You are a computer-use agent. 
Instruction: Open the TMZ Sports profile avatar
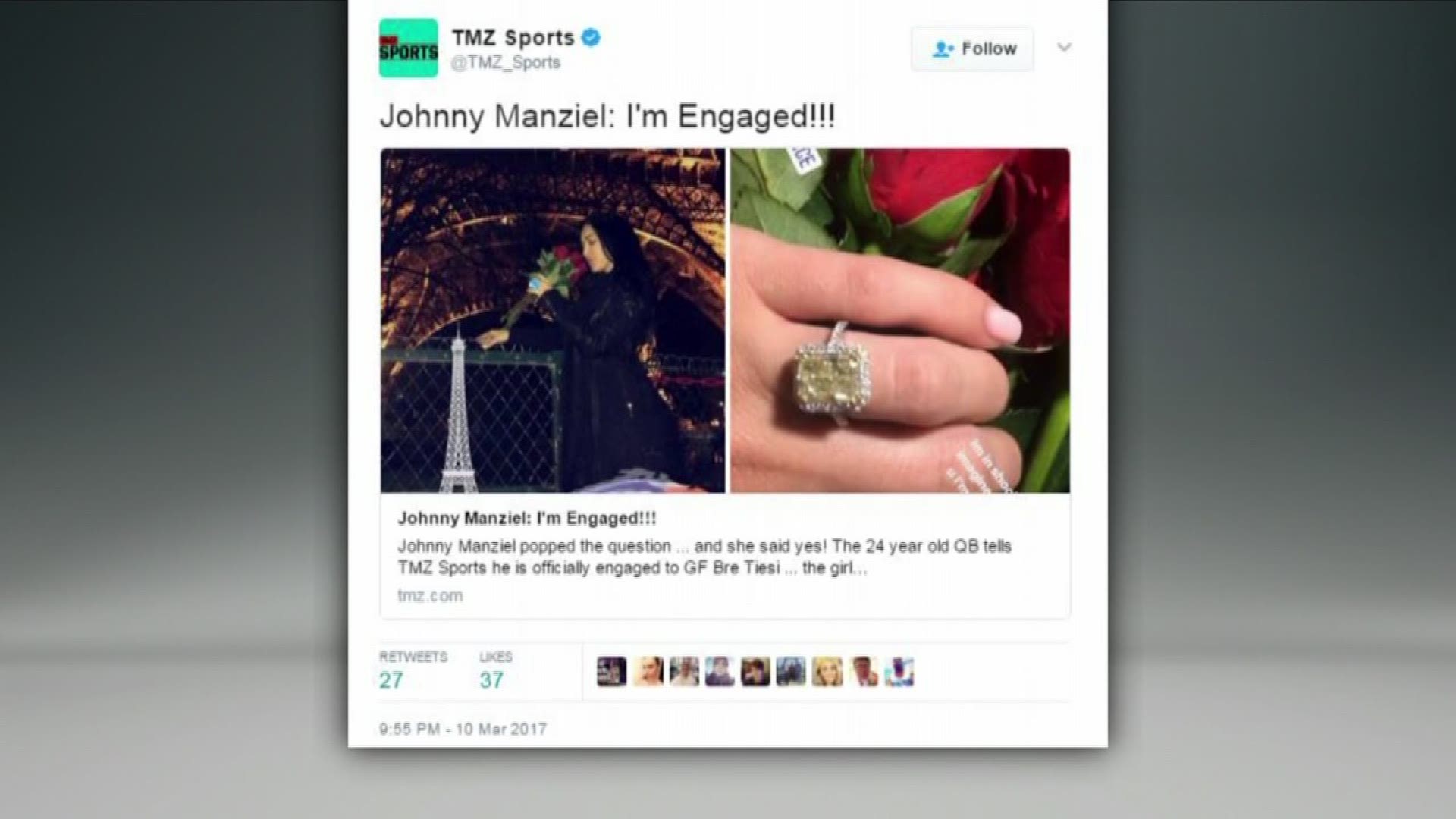[408, 48]
